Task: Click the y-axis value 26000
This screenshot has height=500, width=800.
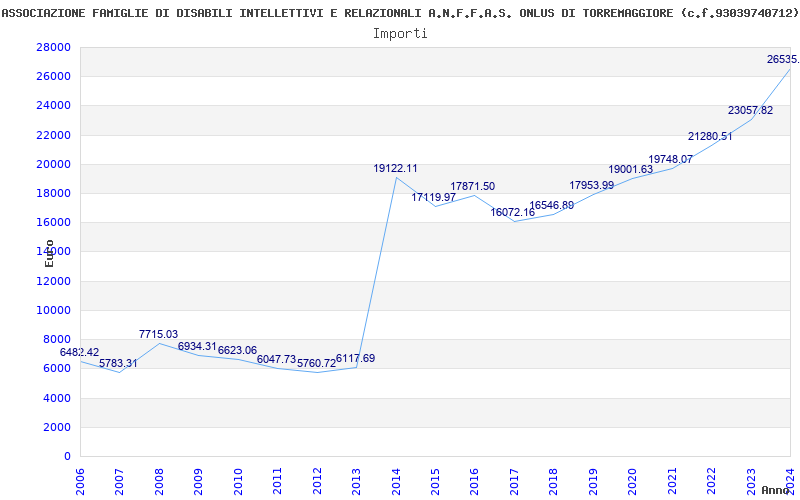Action: (54, 77)
